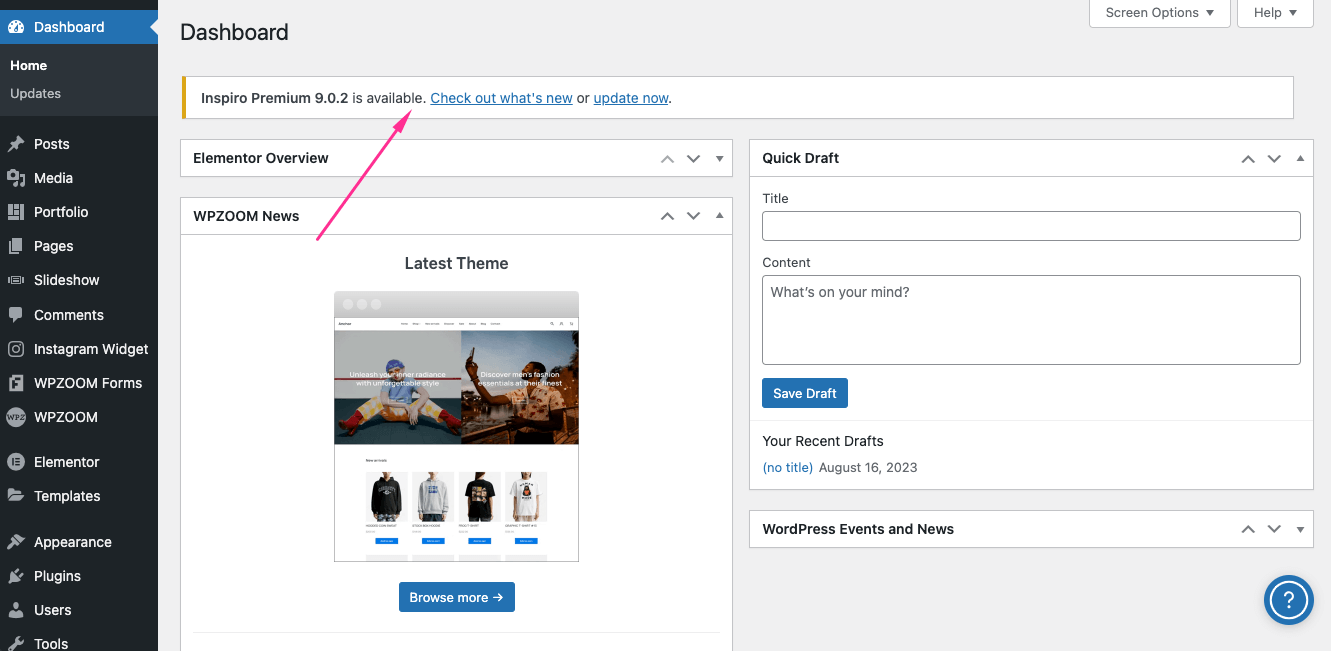The width and height of the screenshot is (1331, 651).
Task: Move Elementor Overview widget down
Action: click(693, 159)
